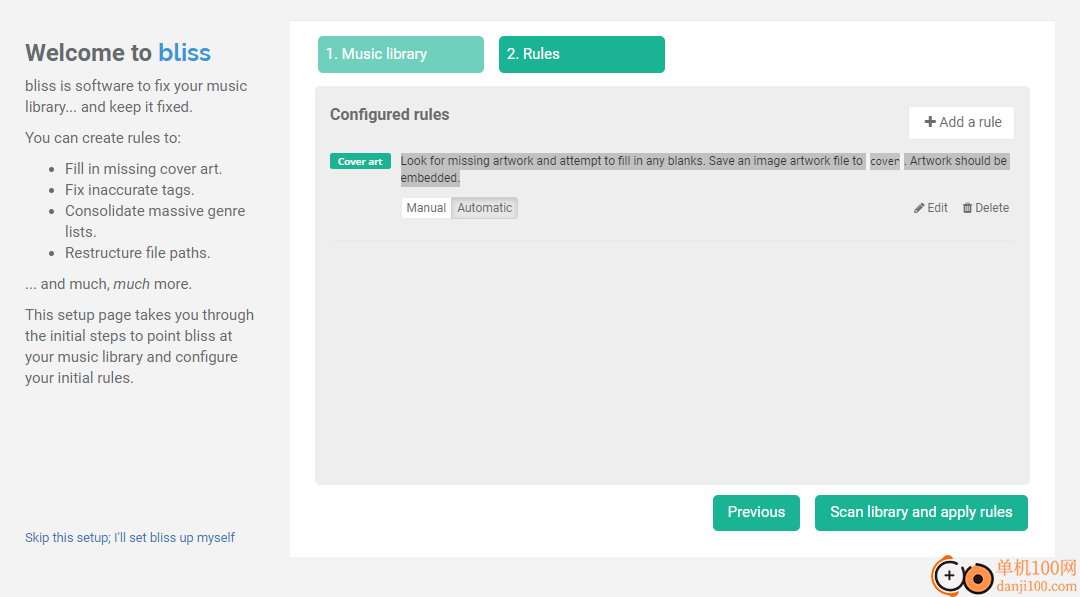Click the 'Consolidate massive genre lists.' bullet
1080x597 pixels.
[x=155, y=221]
